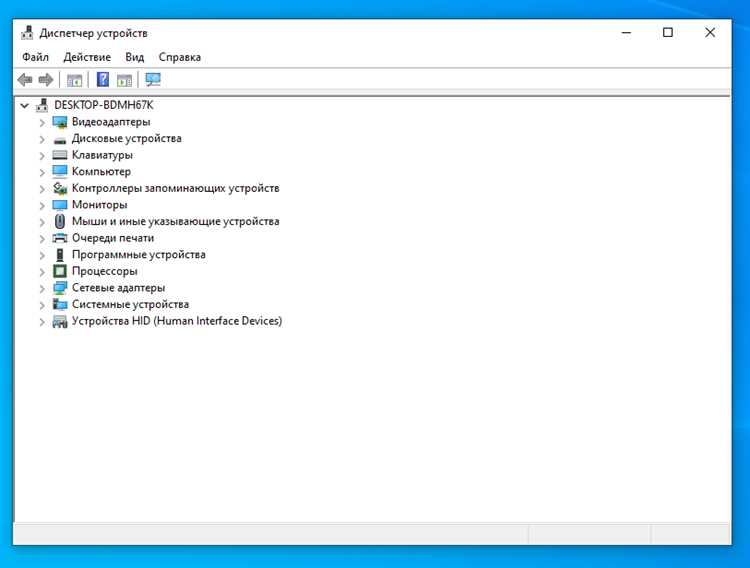Select the Компьютер row
This screenshot has width=750, height=568.
pos(101,171)
